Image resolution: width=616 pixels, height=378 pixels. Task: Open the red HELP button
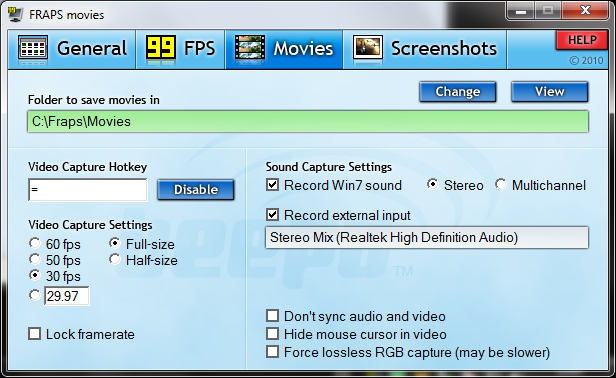(x=581, y=40)
